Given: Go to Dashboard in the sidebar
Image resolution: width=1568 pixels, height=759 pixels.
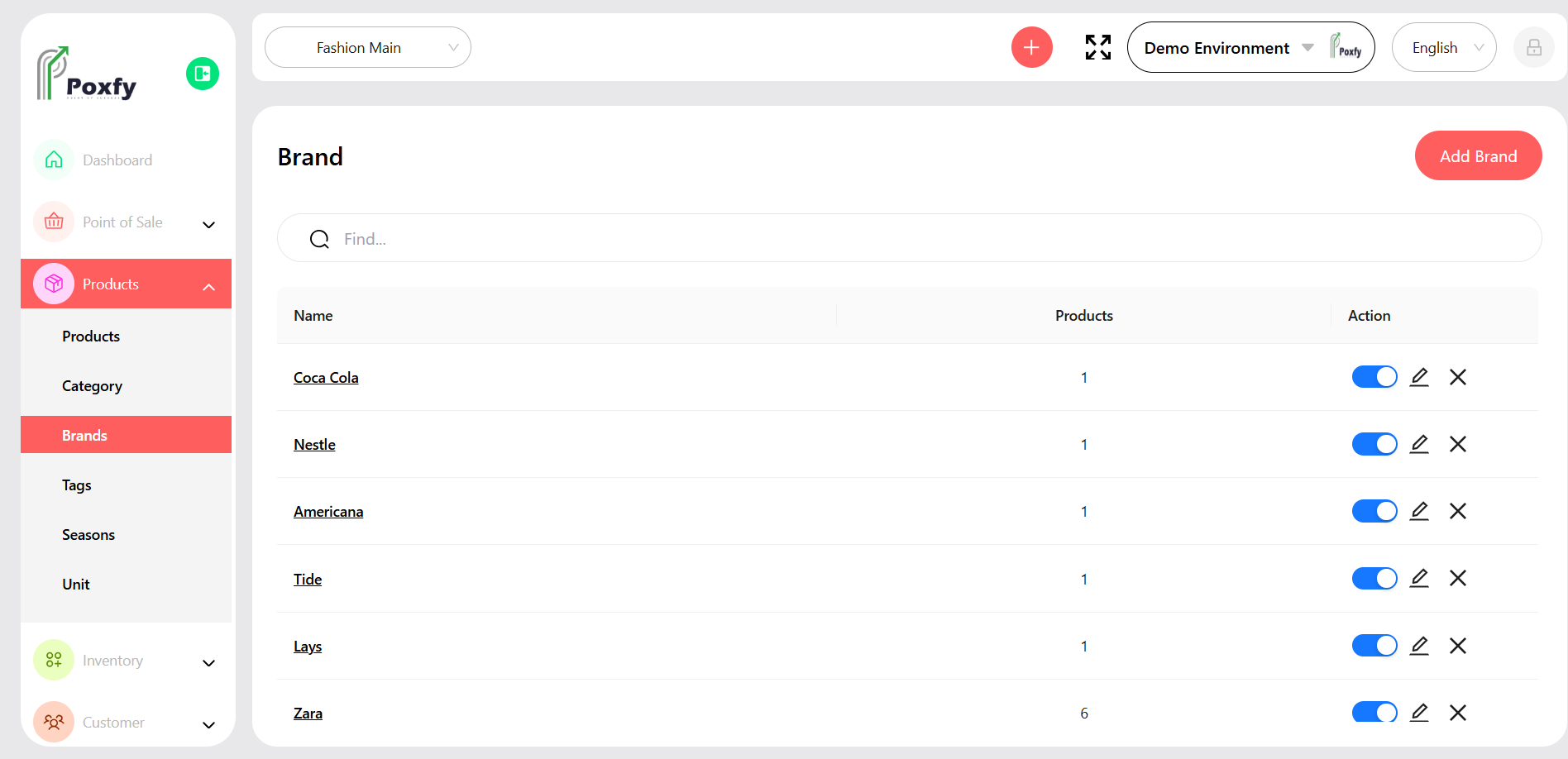Looking at the screenshot, I should pyautogui.click(x=117, y=160).
